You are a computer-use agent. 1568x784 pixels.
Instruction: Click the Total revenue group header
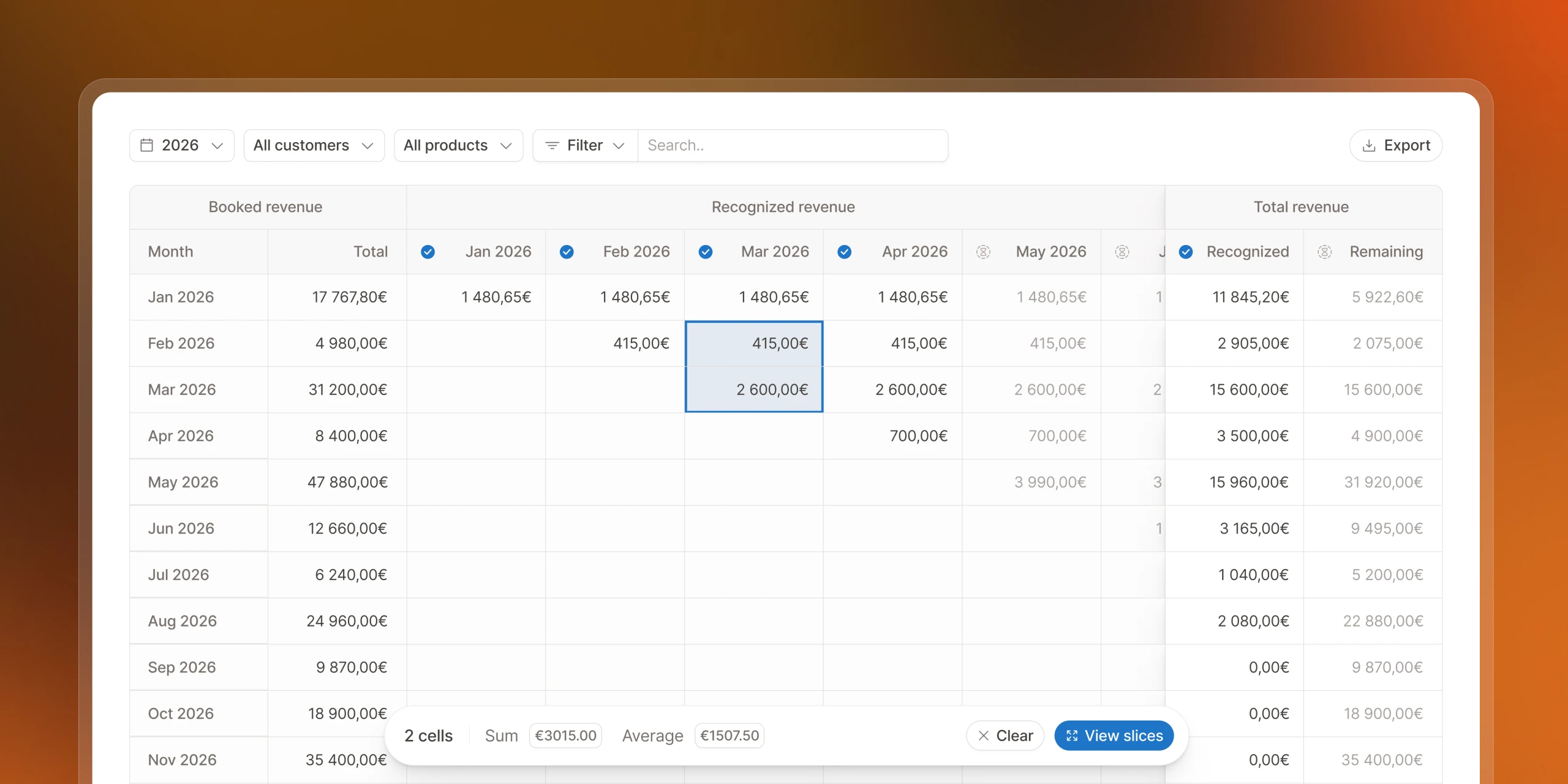(x=1303, y=207)
